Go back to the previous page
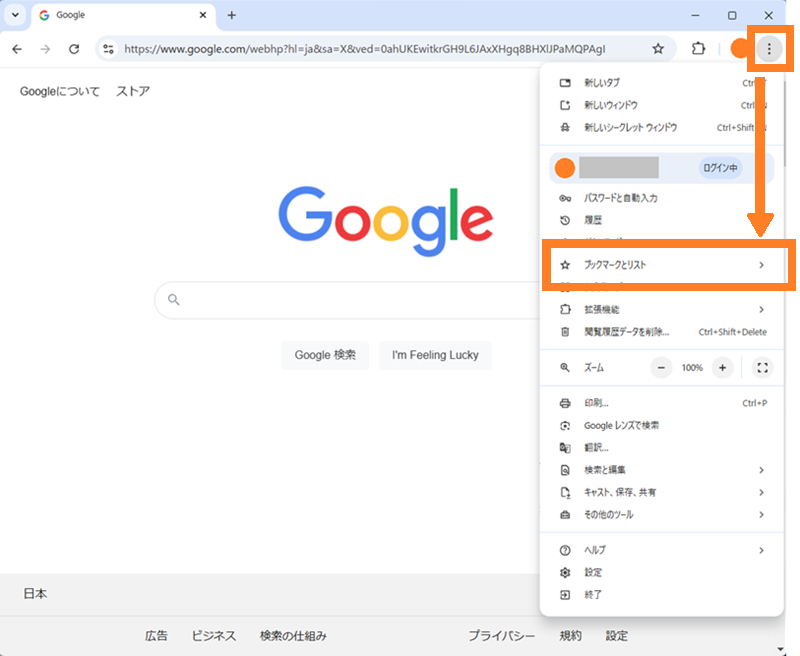The image size is (800, 656). click(x=17, y=49)
